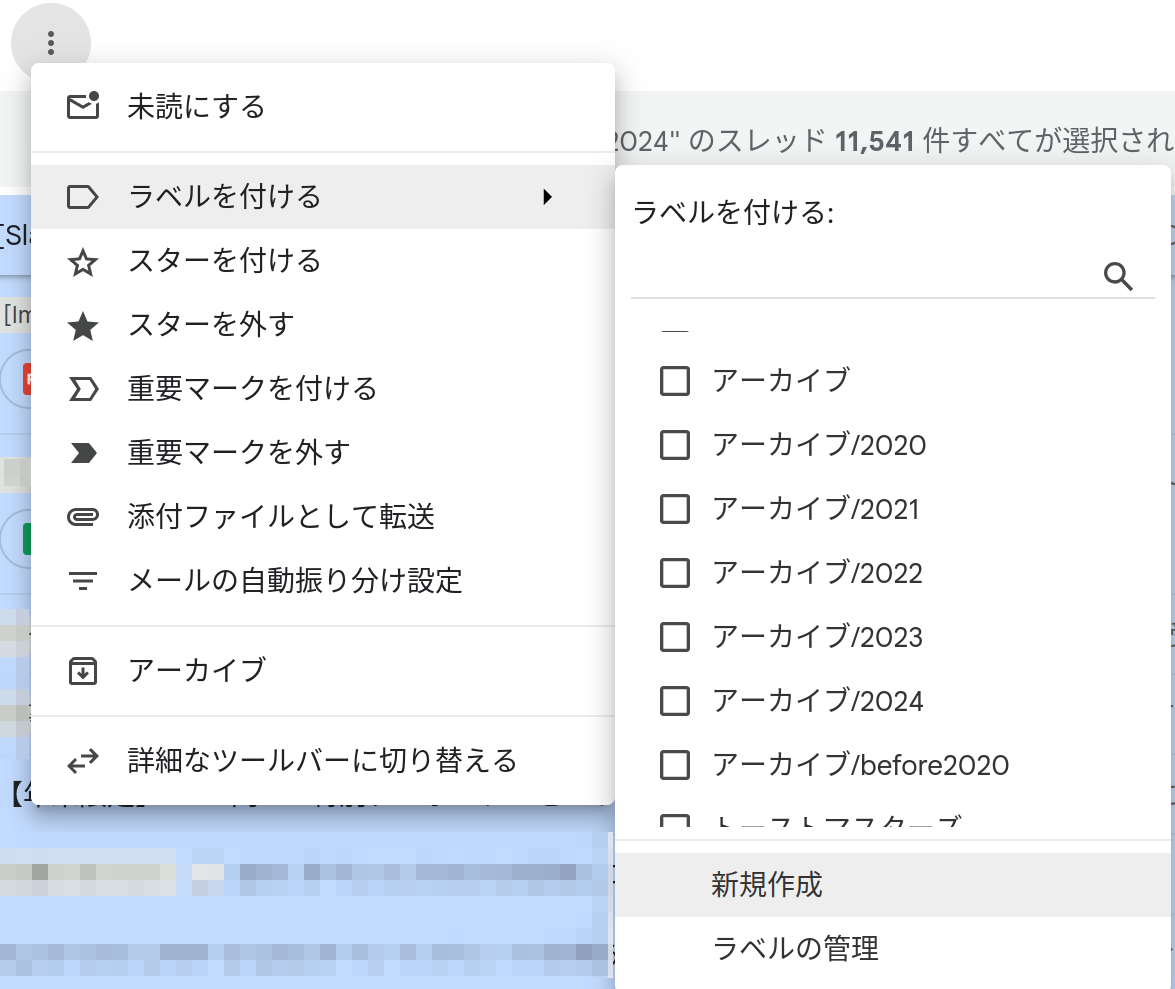Click the mark as unread envelope icon
Screen dimensions: 1175x989
(x=82, y=106)
